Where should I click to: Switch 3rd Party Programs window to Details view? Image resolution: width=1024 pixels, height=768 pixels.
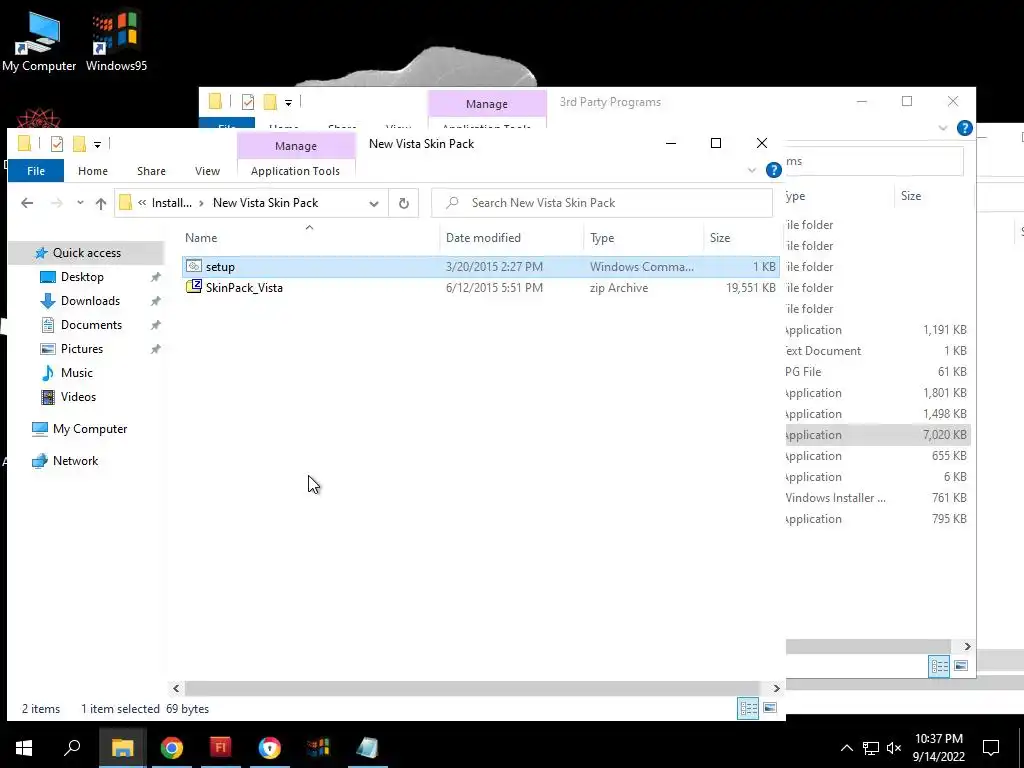click(939, 666)
